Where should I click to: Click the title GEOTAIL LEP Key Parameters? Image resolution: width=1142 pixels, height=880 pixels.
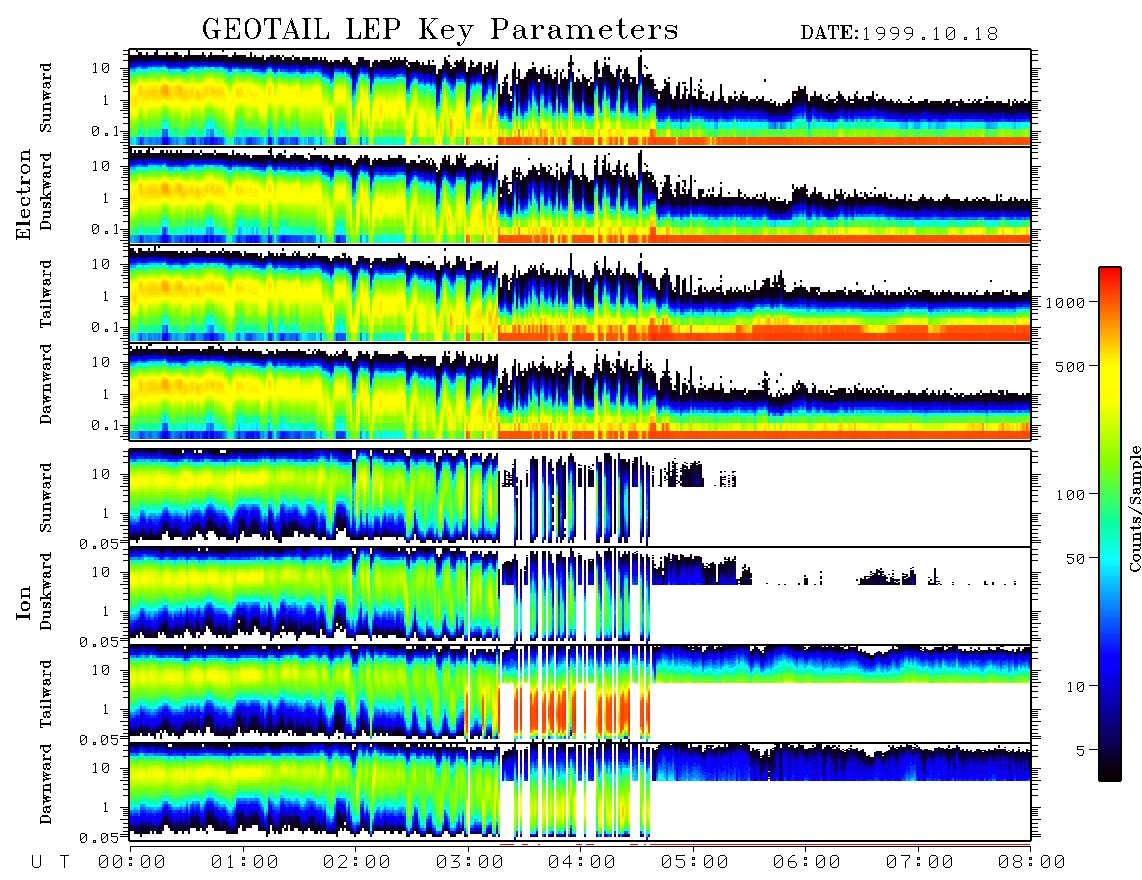coord(440,30)
